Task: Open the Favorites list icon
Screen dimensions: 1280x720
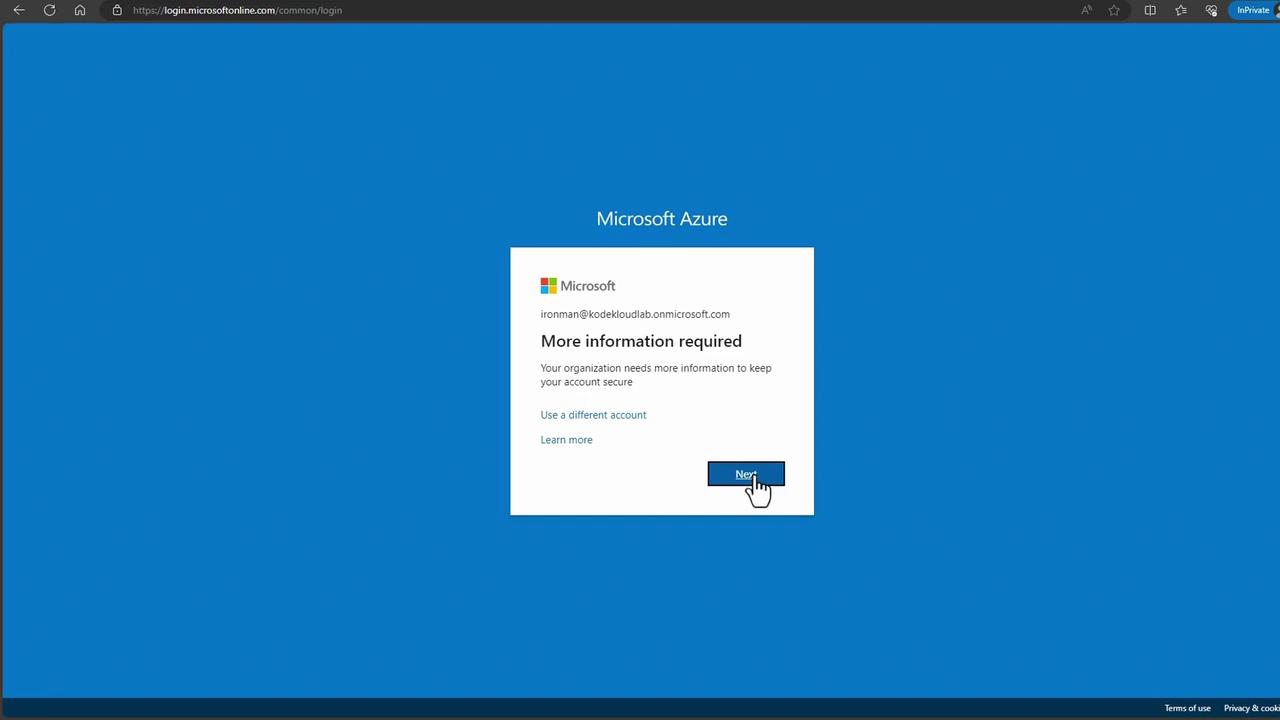Action: point(1181,10)
